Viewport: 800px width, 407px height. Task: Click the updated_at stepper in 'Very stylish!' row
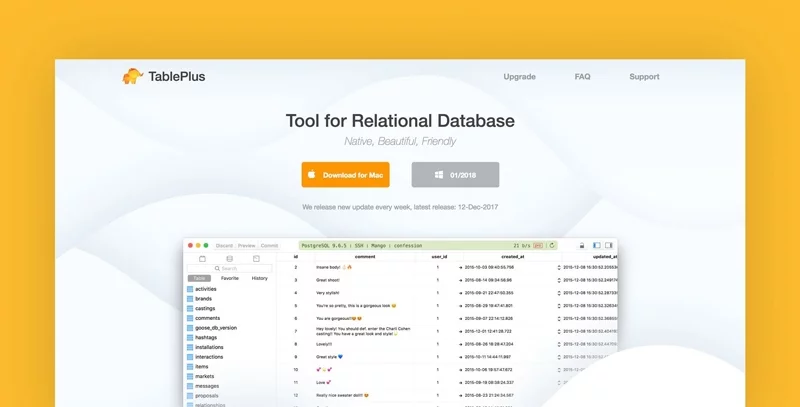[x=559, y=293]
